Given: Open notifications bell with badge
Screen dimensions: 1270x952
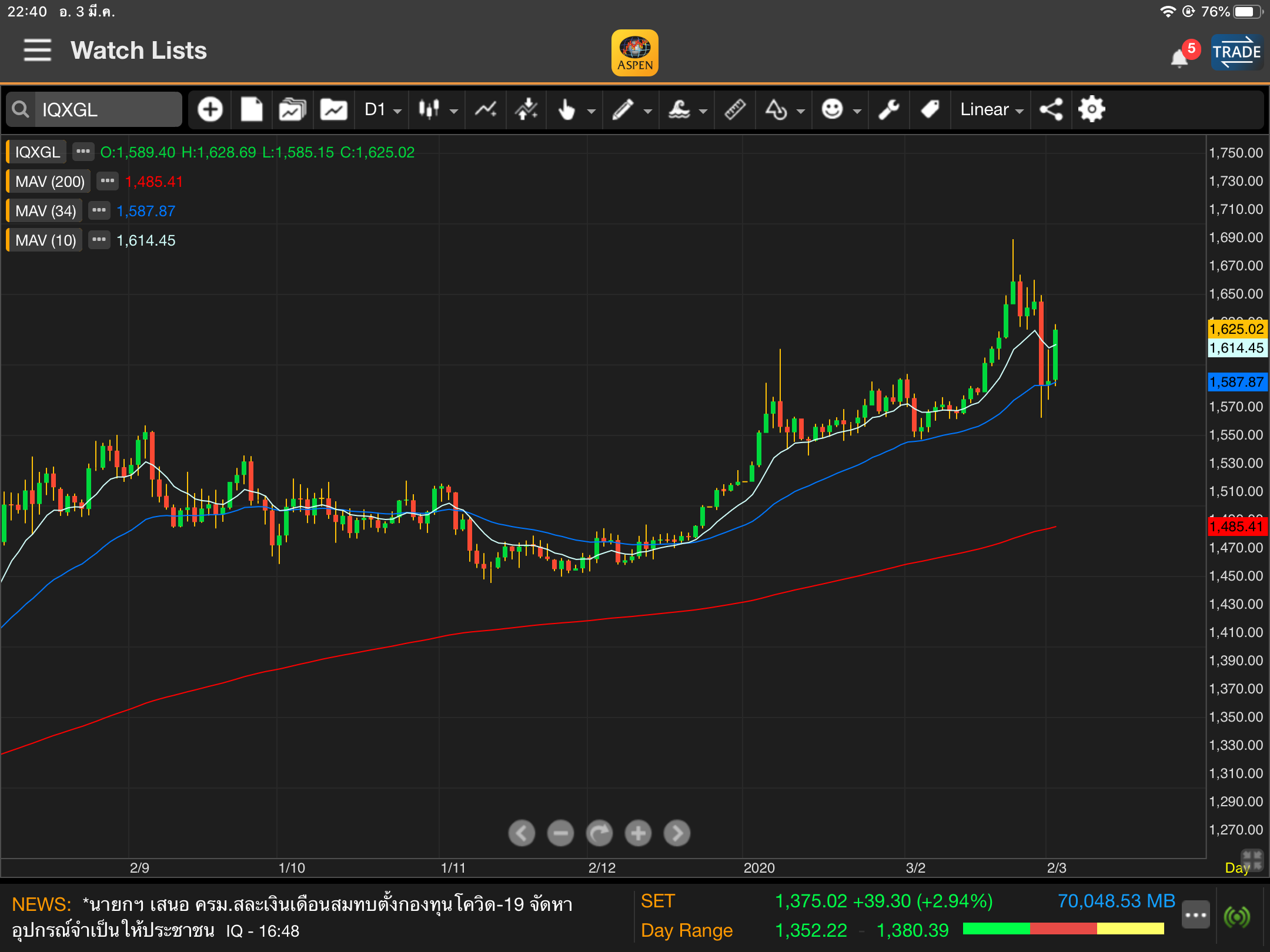Looking at the screenshot, I should [x=1179, y=58].
